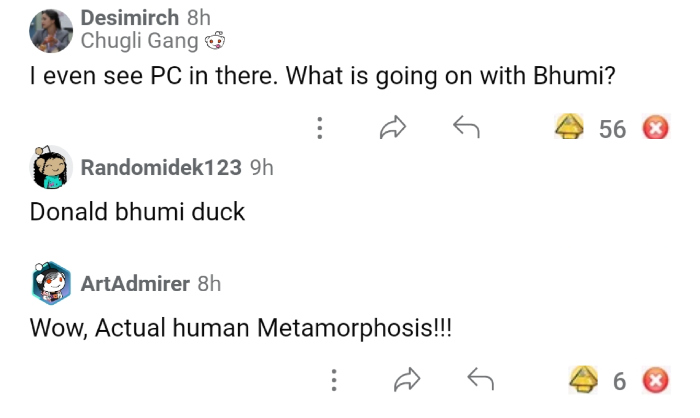Downvote the comment with 6 points
This screenshot has width=700, height=418.
pyautogui.click(x=655, y=380)
